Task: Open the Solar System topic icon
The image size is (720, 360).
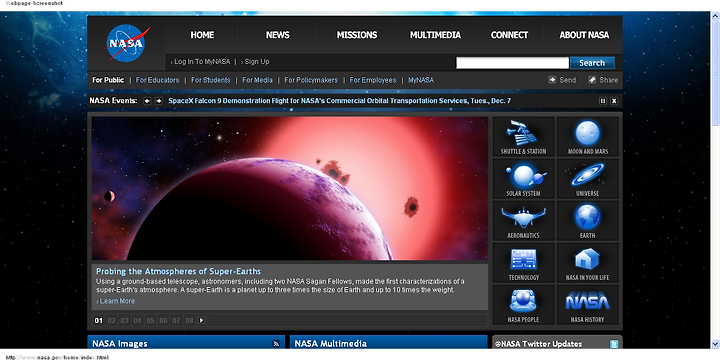Action: pyautogui.click(x=523, y=179)
